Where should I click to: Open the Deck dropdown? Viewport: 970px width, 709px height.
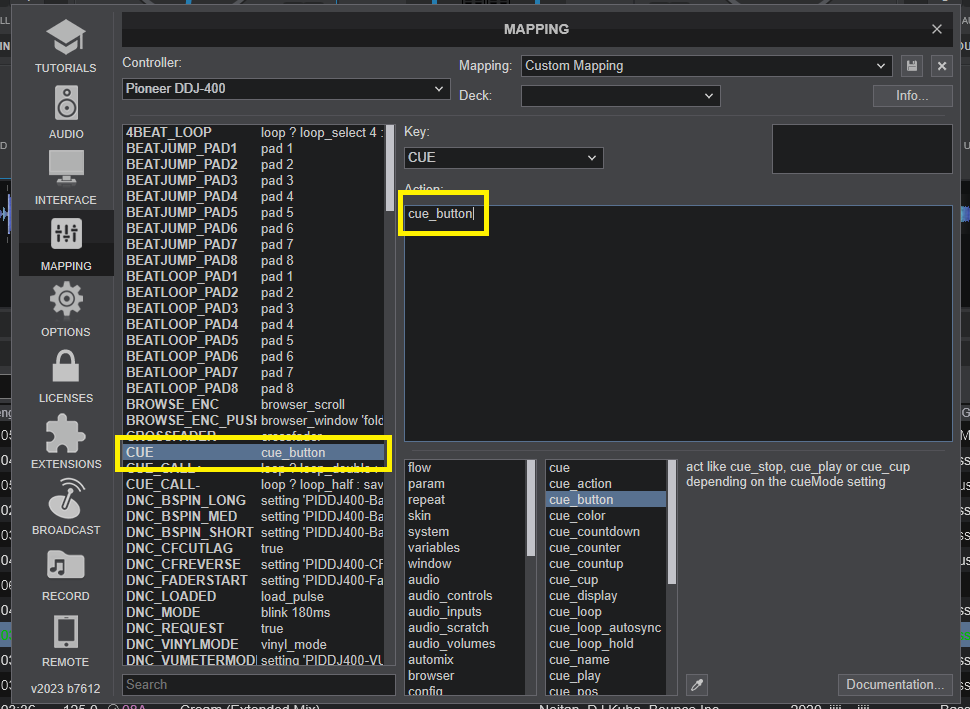620,96
